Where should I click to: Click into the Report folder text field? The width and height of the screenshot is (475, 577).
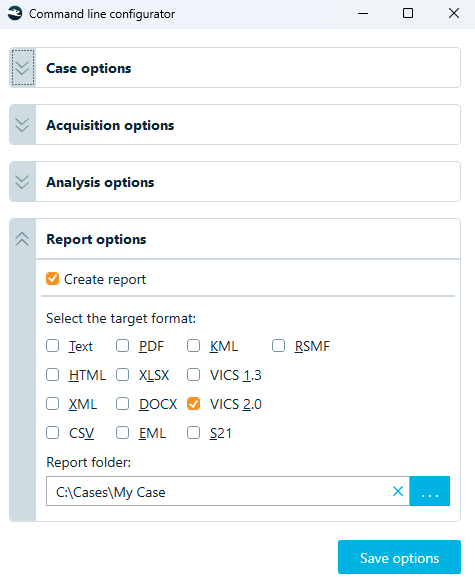(x=219, y=491)
